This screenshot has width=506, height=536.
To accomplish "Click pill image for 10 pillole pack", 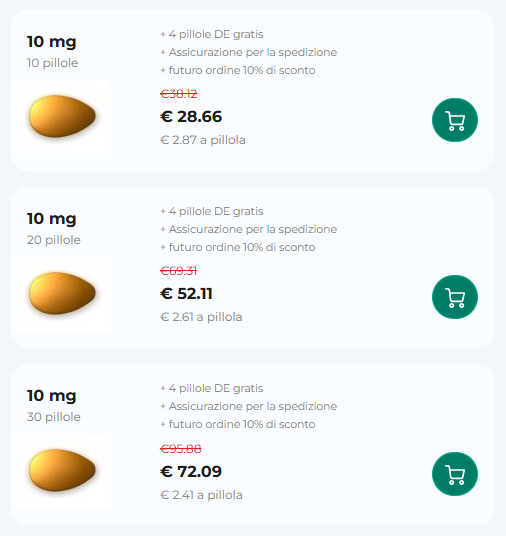I will click(x=62, y=117).
